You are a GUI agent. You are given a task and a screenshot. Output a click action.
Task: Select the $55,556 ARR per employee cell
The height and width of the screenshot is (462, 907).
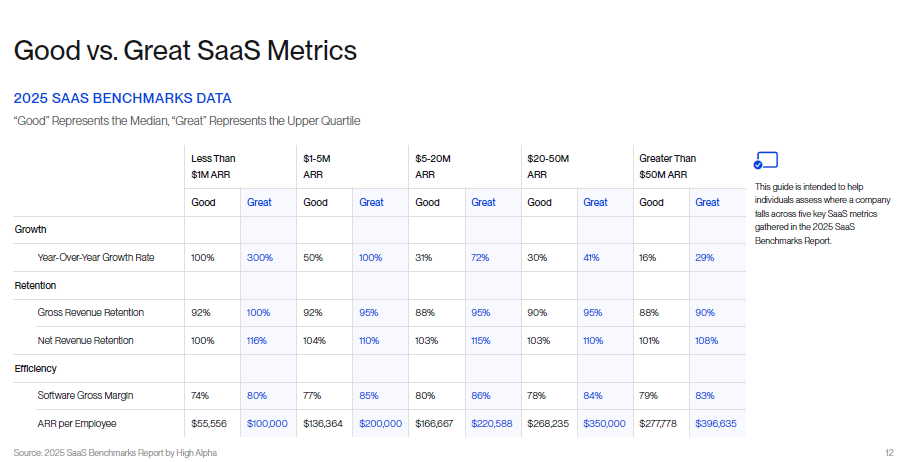click(209, 424)
